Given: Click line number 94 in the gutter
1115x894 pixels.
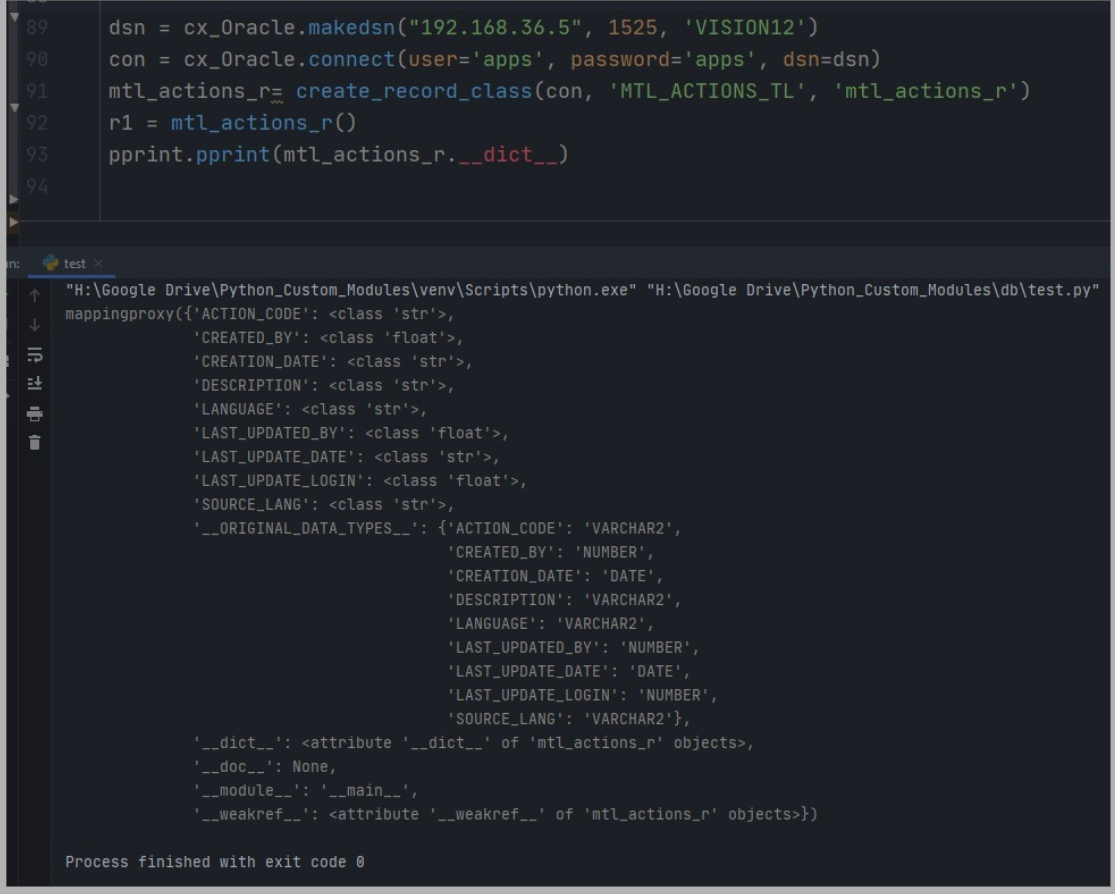Looking at the screenshot, I should pyautogui.click(x=35, y=187).
